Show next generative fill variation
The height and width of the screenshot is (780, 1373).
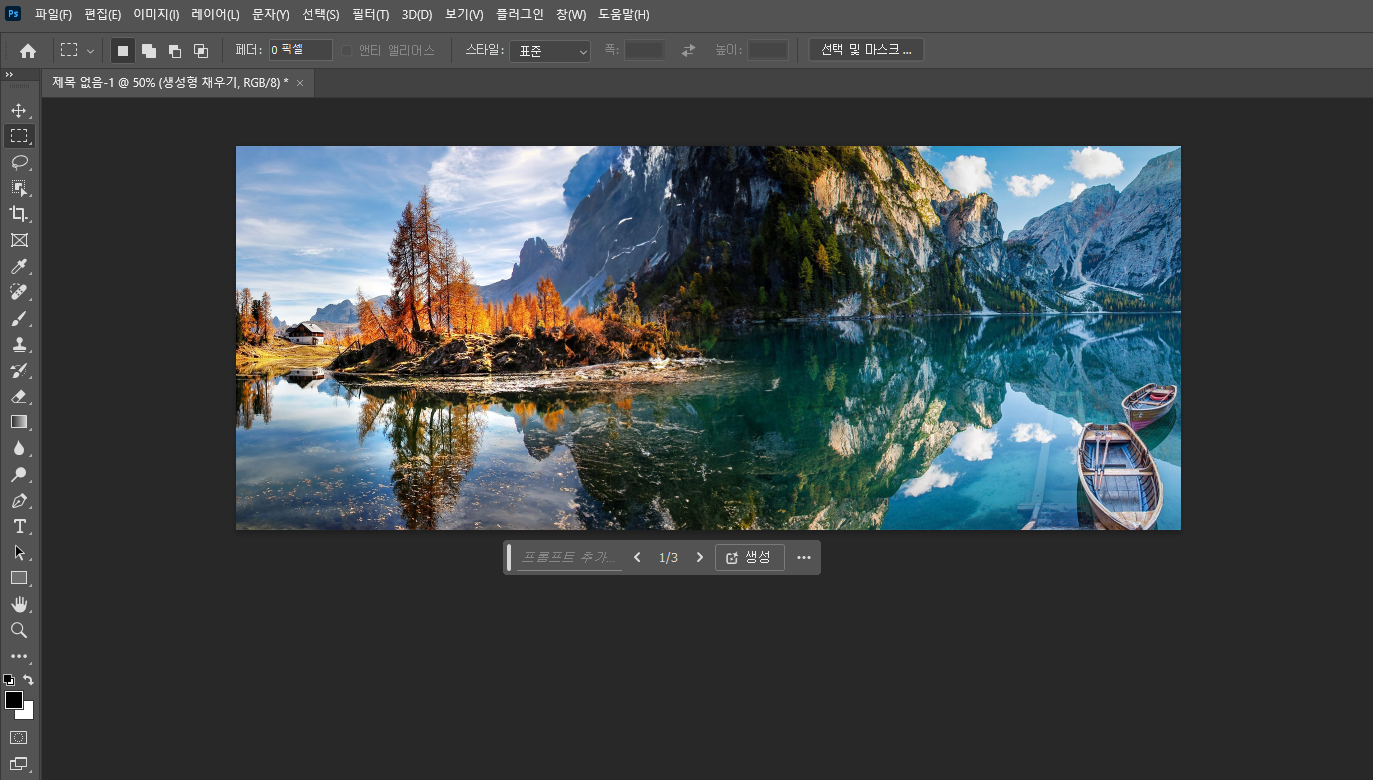coord(700,558)
